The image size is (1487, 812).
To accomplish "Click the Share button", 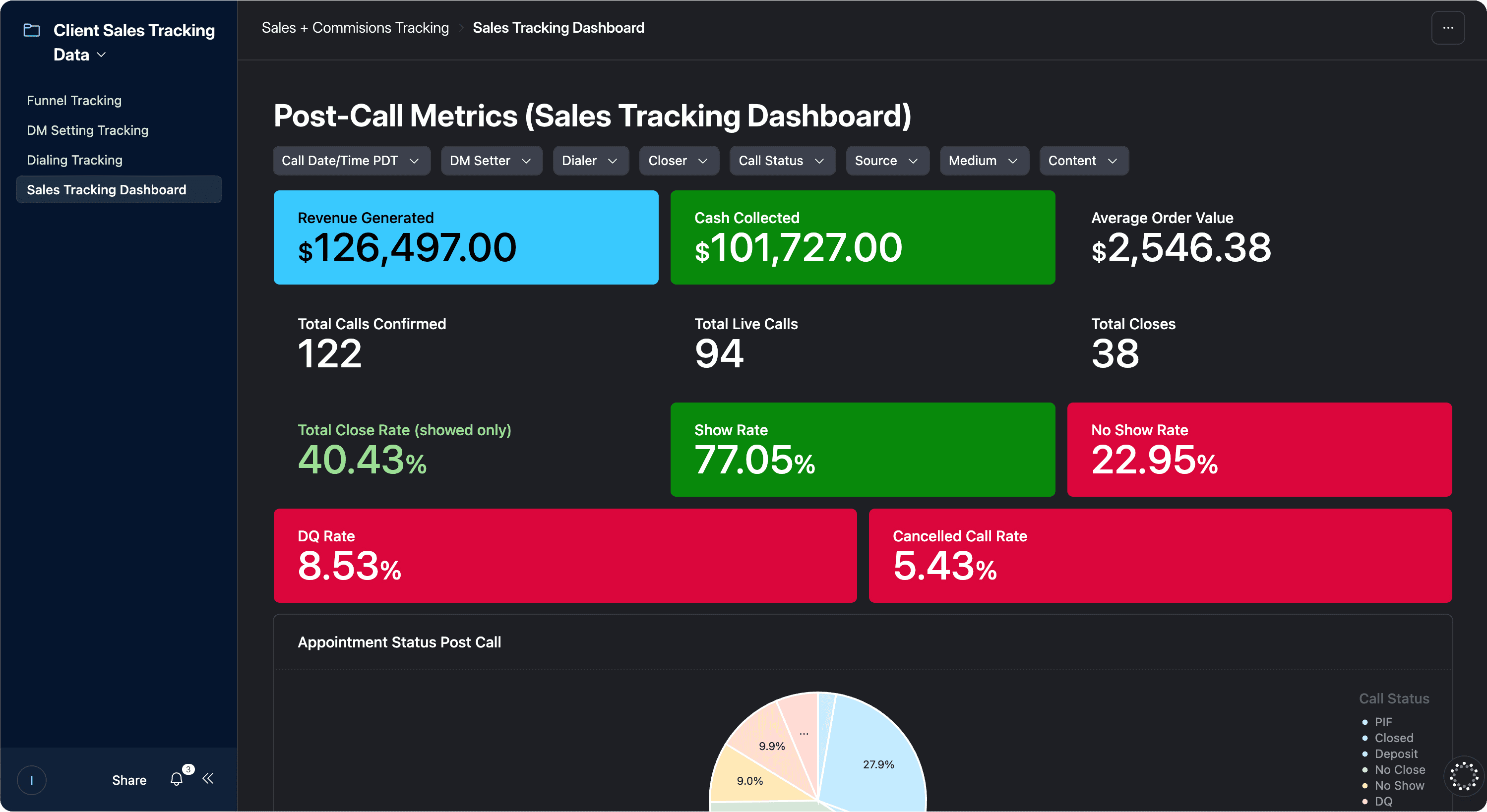I will [x=129, y=780].
